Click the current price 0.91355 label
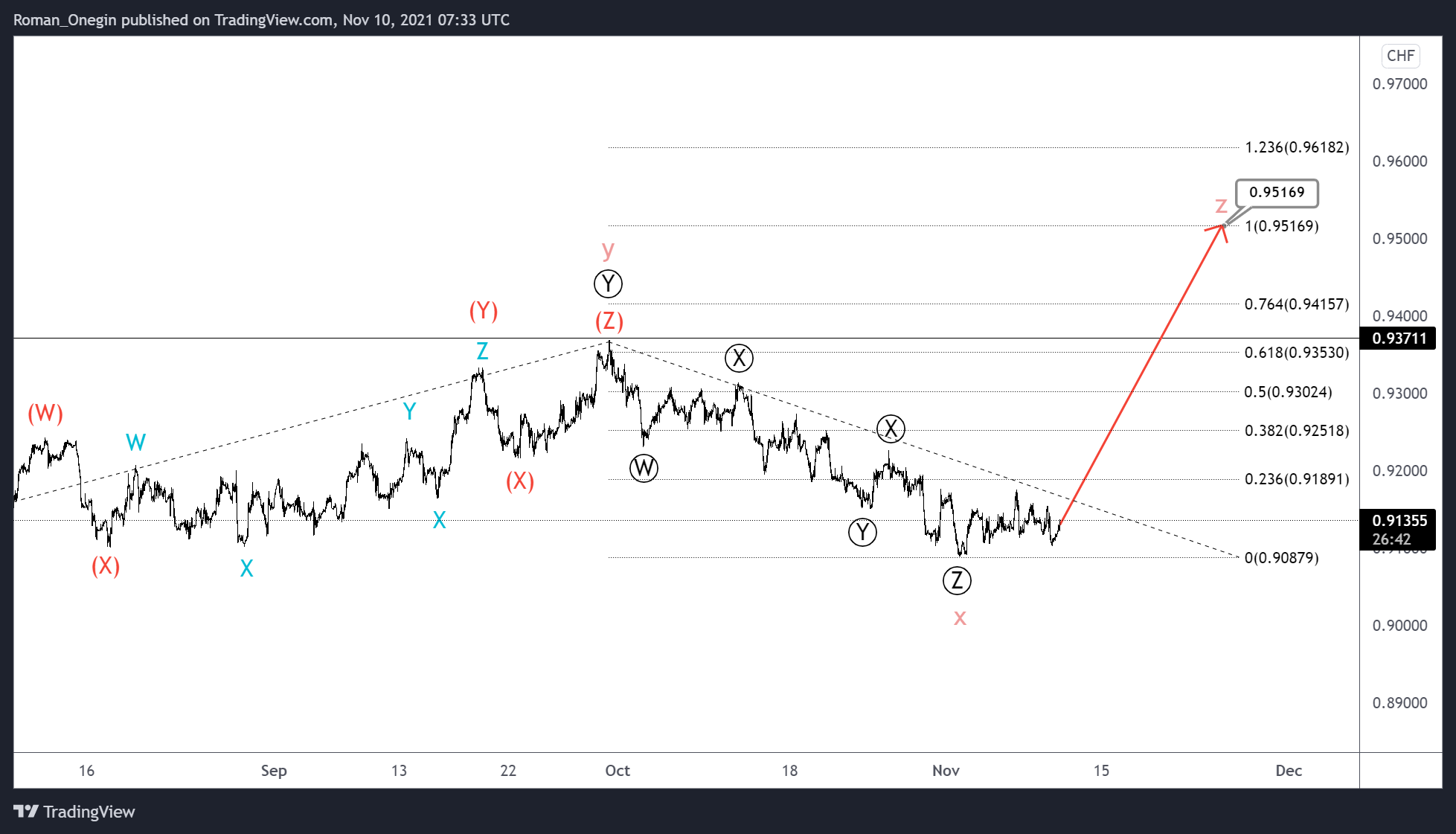 point(1399,521)
